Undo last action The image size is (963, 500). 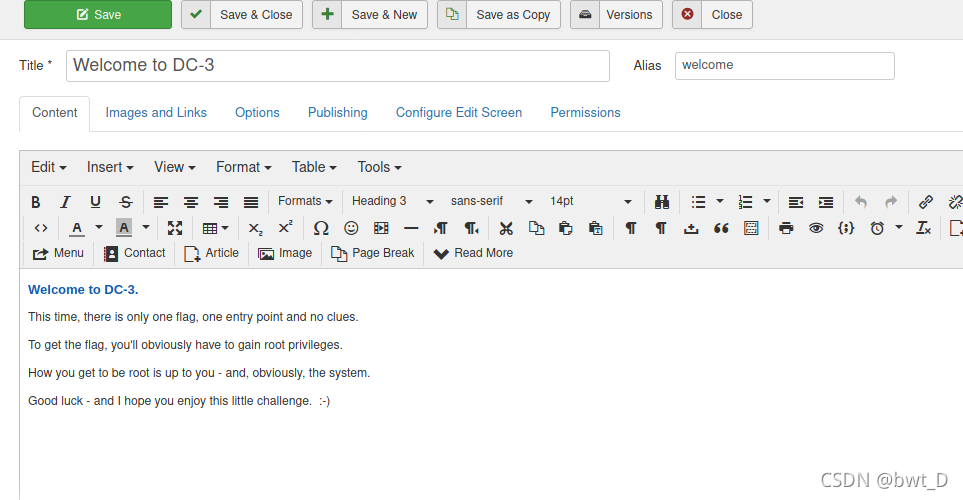[861, 201]
